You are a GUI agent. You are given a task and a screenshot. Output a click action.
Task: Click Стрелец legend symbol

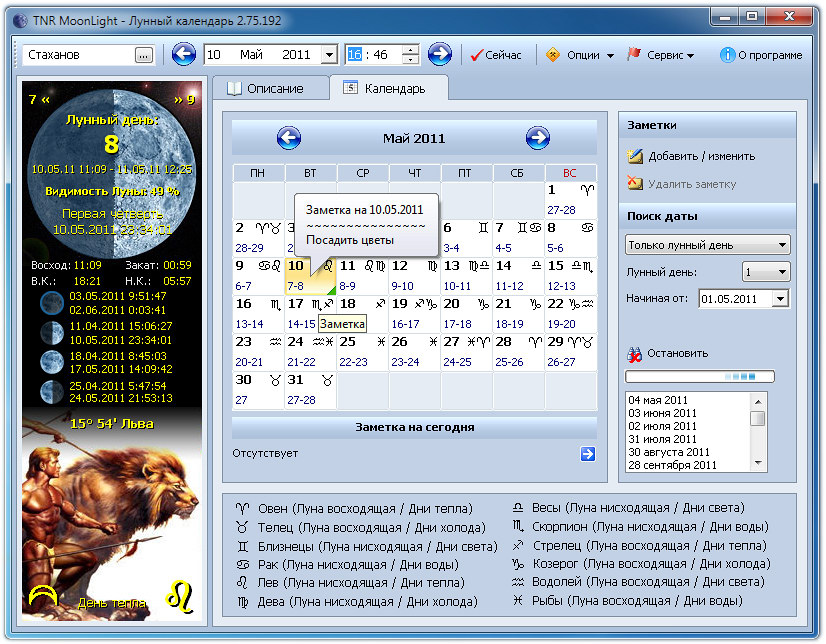point(518,546)
